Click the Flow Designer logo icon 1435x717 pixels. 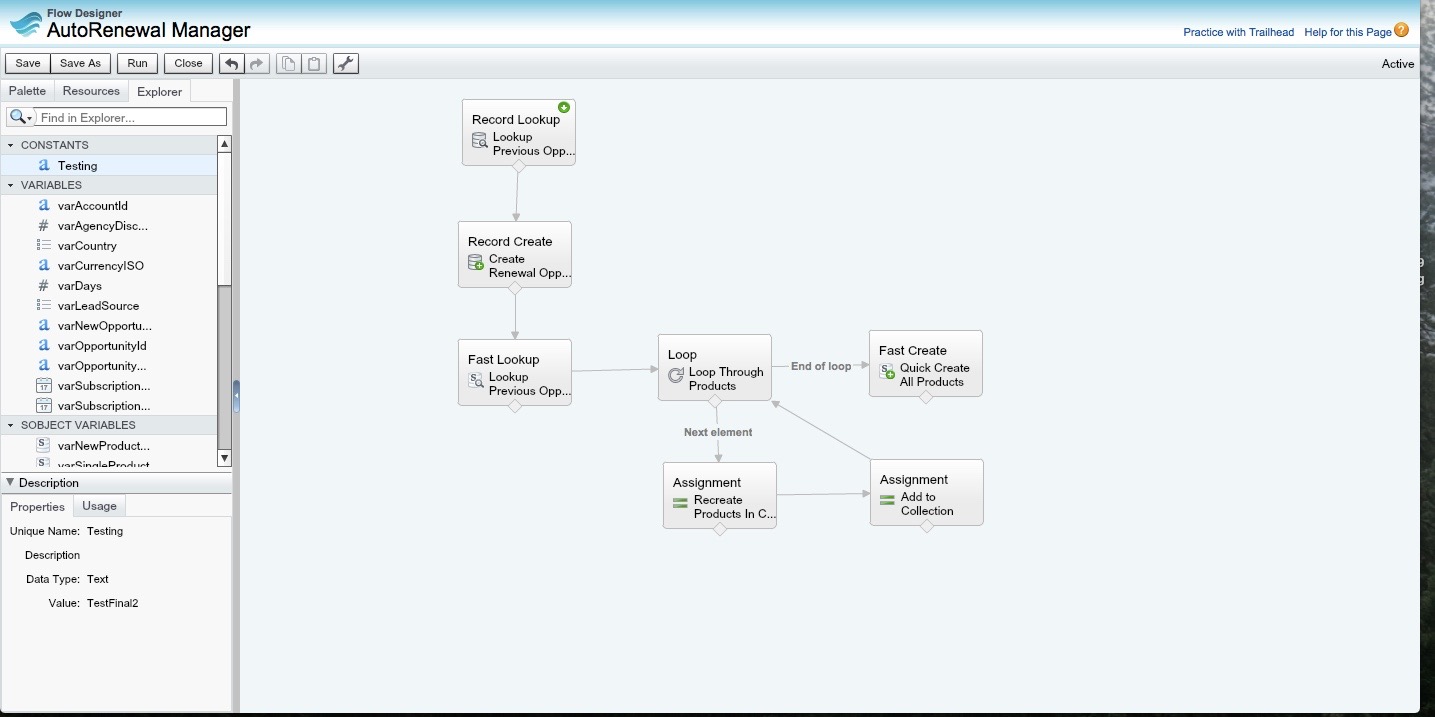coord(25,25)
